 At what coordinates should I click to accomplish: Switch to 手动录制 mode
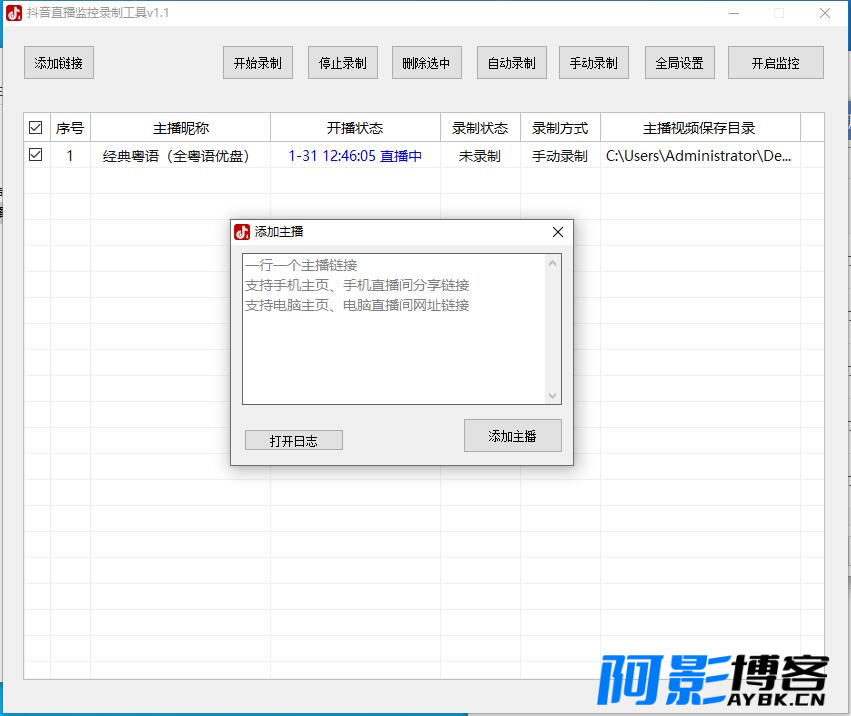[594, 63]
